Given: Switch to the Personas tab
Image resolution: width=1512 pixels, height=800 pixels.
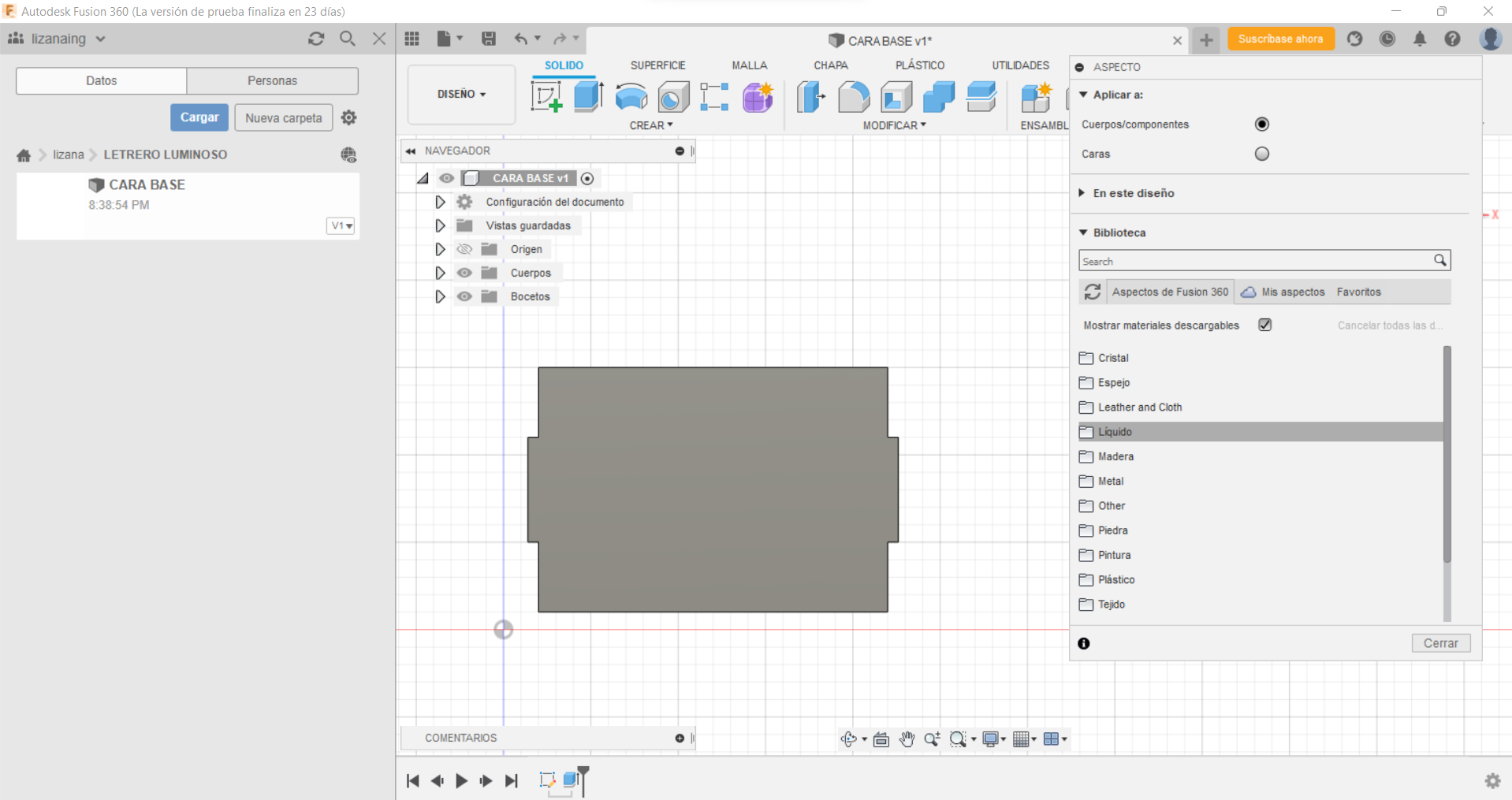Looking at the screenshot, I should (272, 80).
